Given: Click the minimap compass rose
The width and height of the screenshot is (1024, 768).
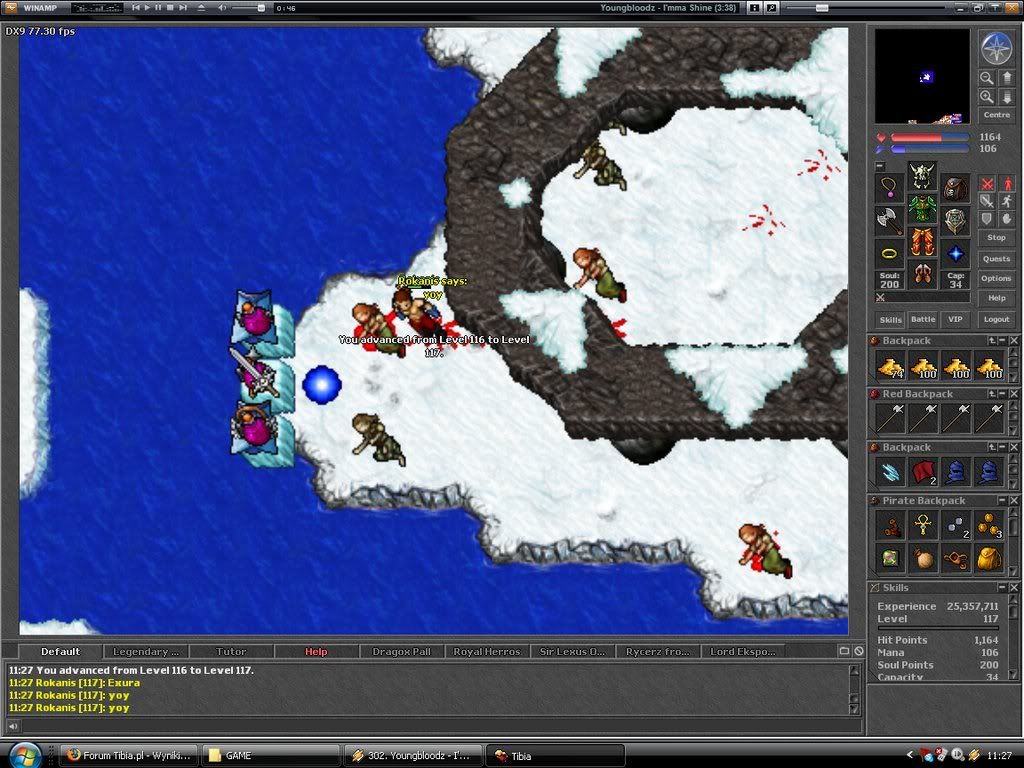Looking at the screenshot, I should coord(996,48).
